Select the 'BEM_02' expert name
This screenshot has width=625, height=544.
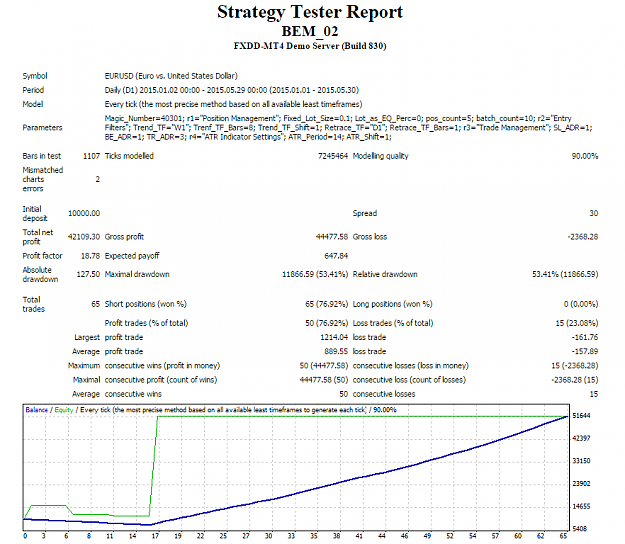click(310, 31)
